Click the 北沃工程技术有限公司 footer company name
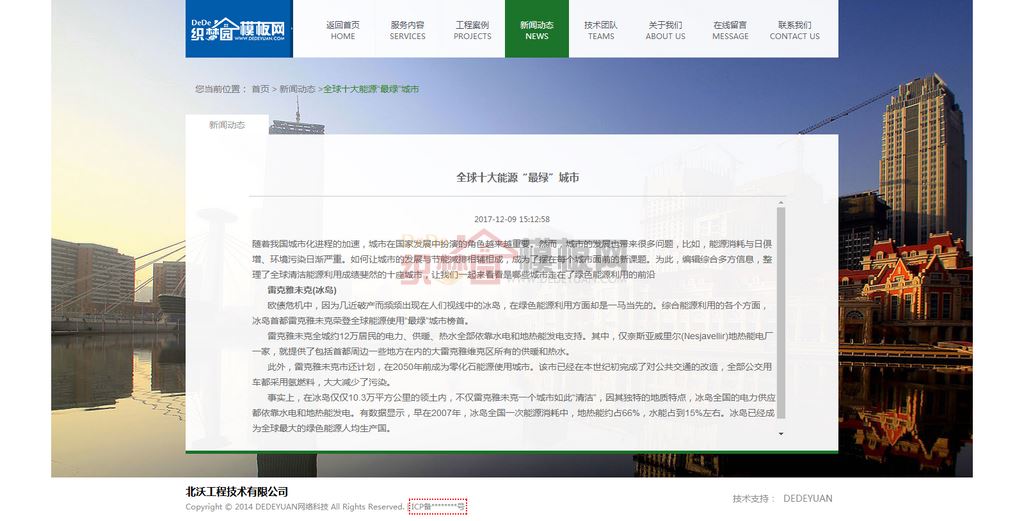The image size is (1024, 521). coord(237,491)
